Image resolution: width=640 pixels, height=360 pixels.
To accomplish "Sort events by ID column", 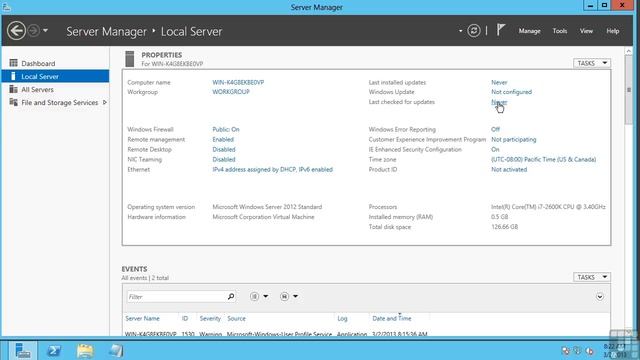I will [185, 318].
